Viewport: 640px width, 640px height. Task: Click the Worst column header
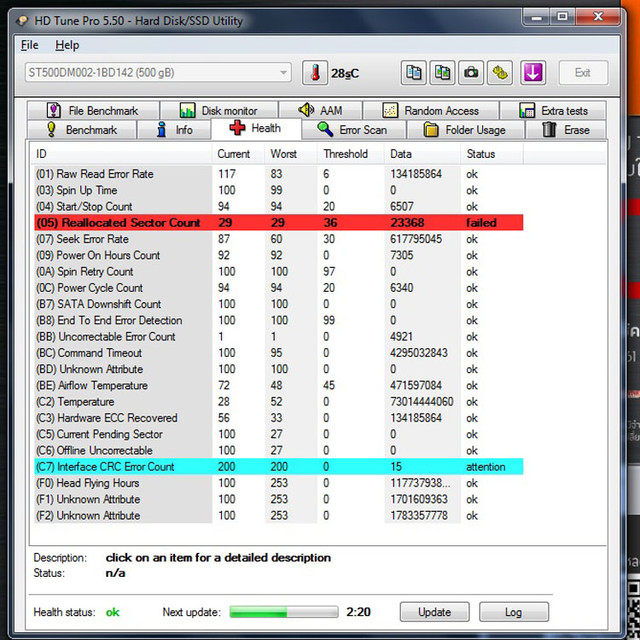(291, 154)
